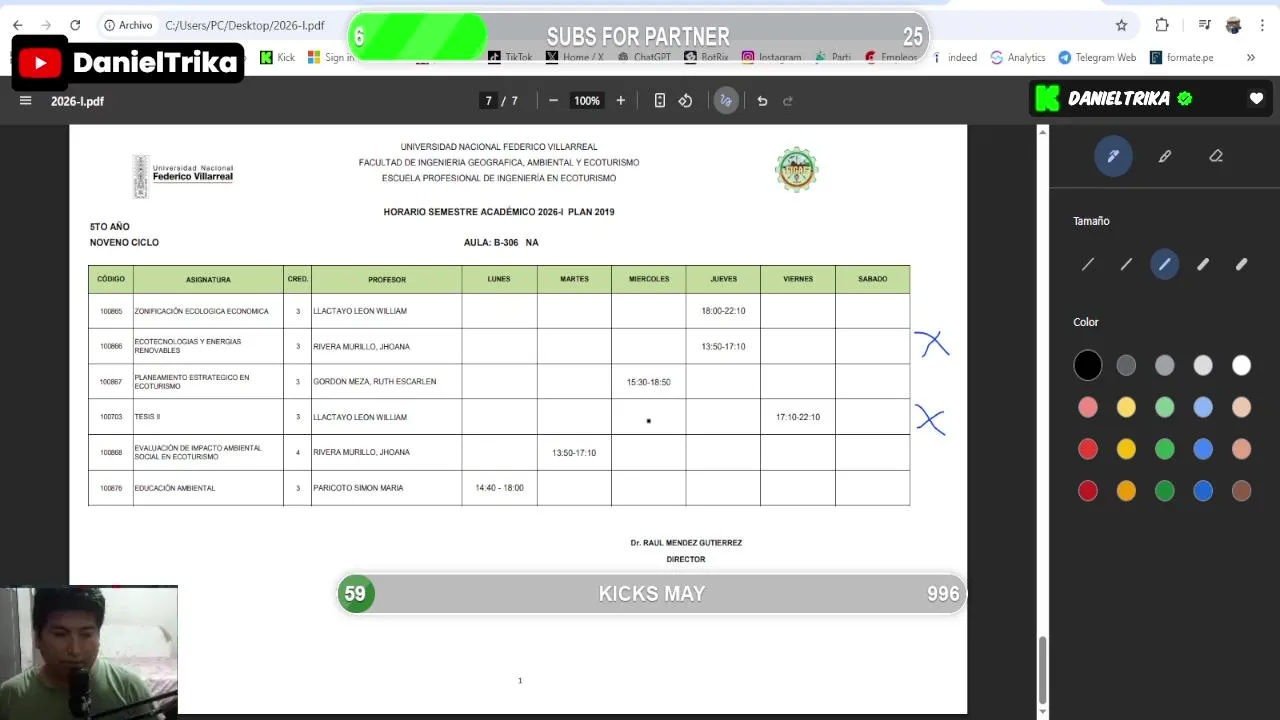Reload the current page

tap(75, 25)
